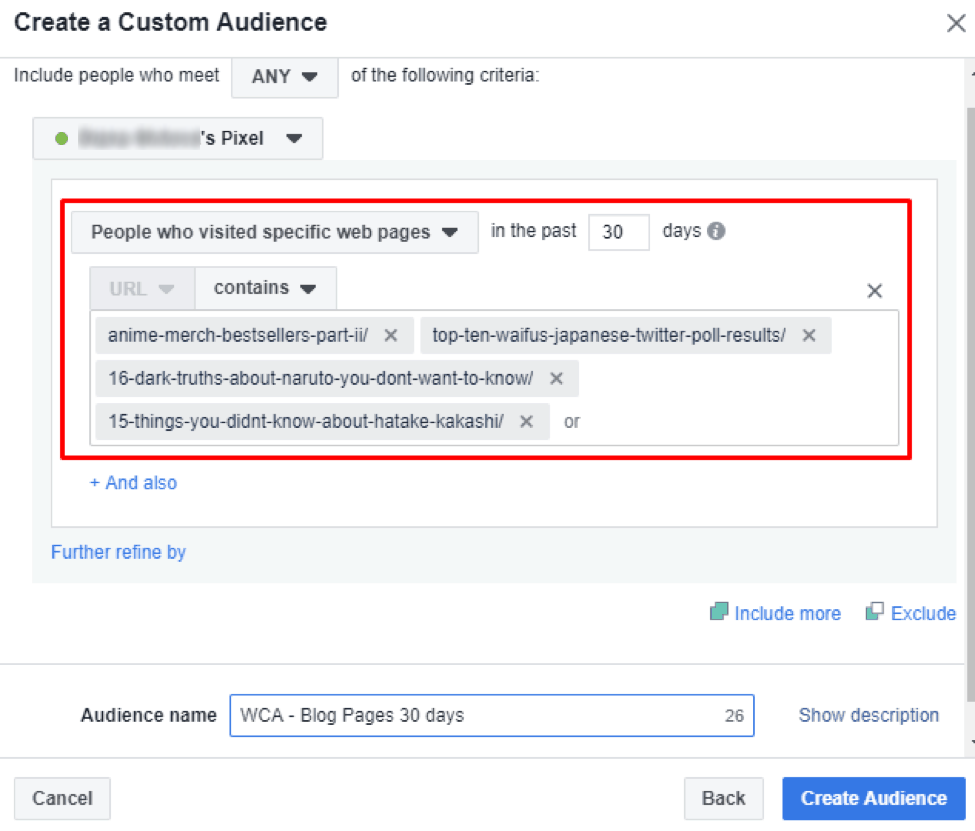Remove the 16-dark-truths-about-naruto URL tag
975x831 pixels.
coord(555,378)
